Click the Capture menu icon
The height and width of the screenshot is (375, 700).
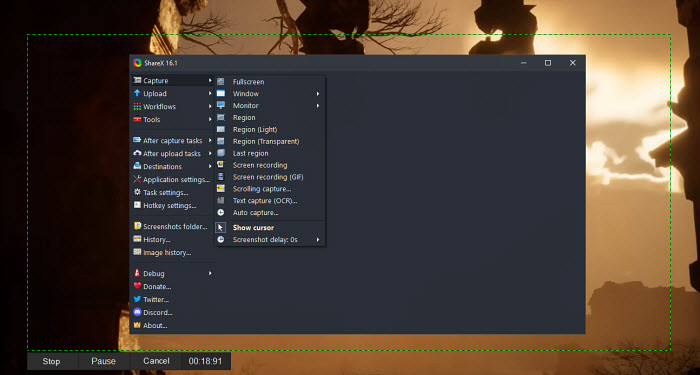[x=137, y=80]
